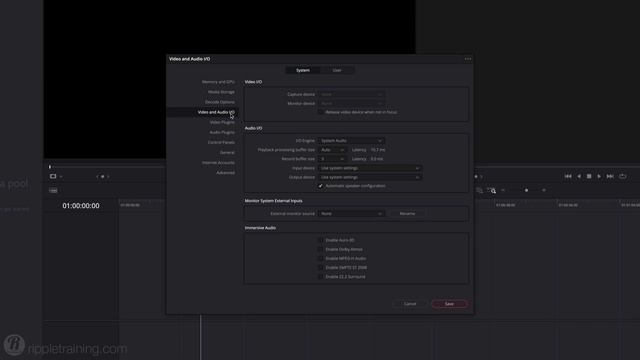Open Playback processing buffer size dropdown
The width and height of the screenshot is (640, 360).
click(332, 150)
